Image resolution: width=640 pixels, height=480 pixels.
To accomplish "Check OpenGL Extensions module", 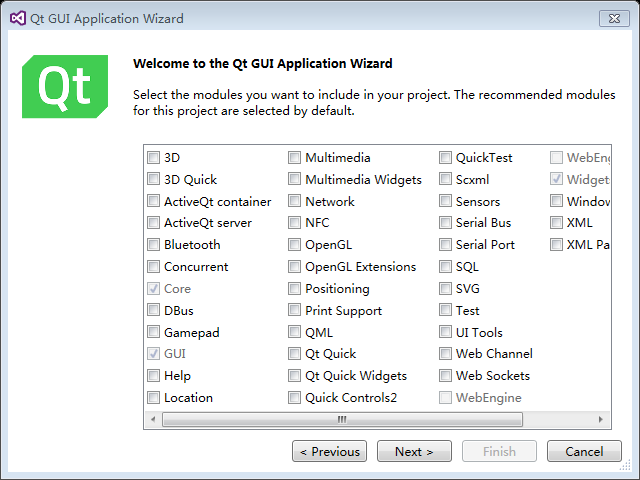I will click(x=294, y=267).
